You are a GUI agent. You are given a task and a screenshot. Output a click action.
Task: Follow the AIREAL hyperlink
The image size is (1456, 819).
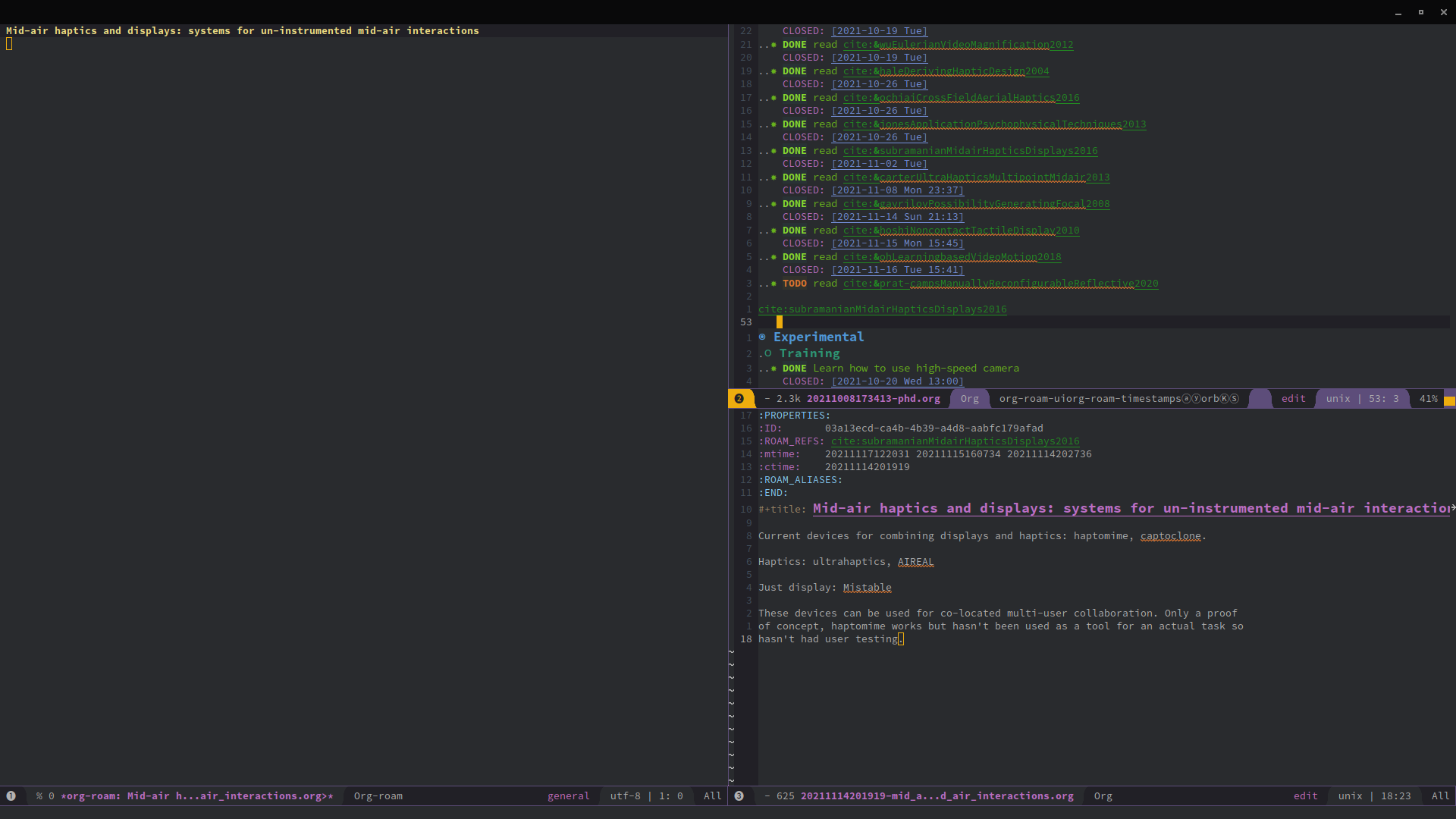[x=915, y=562]
